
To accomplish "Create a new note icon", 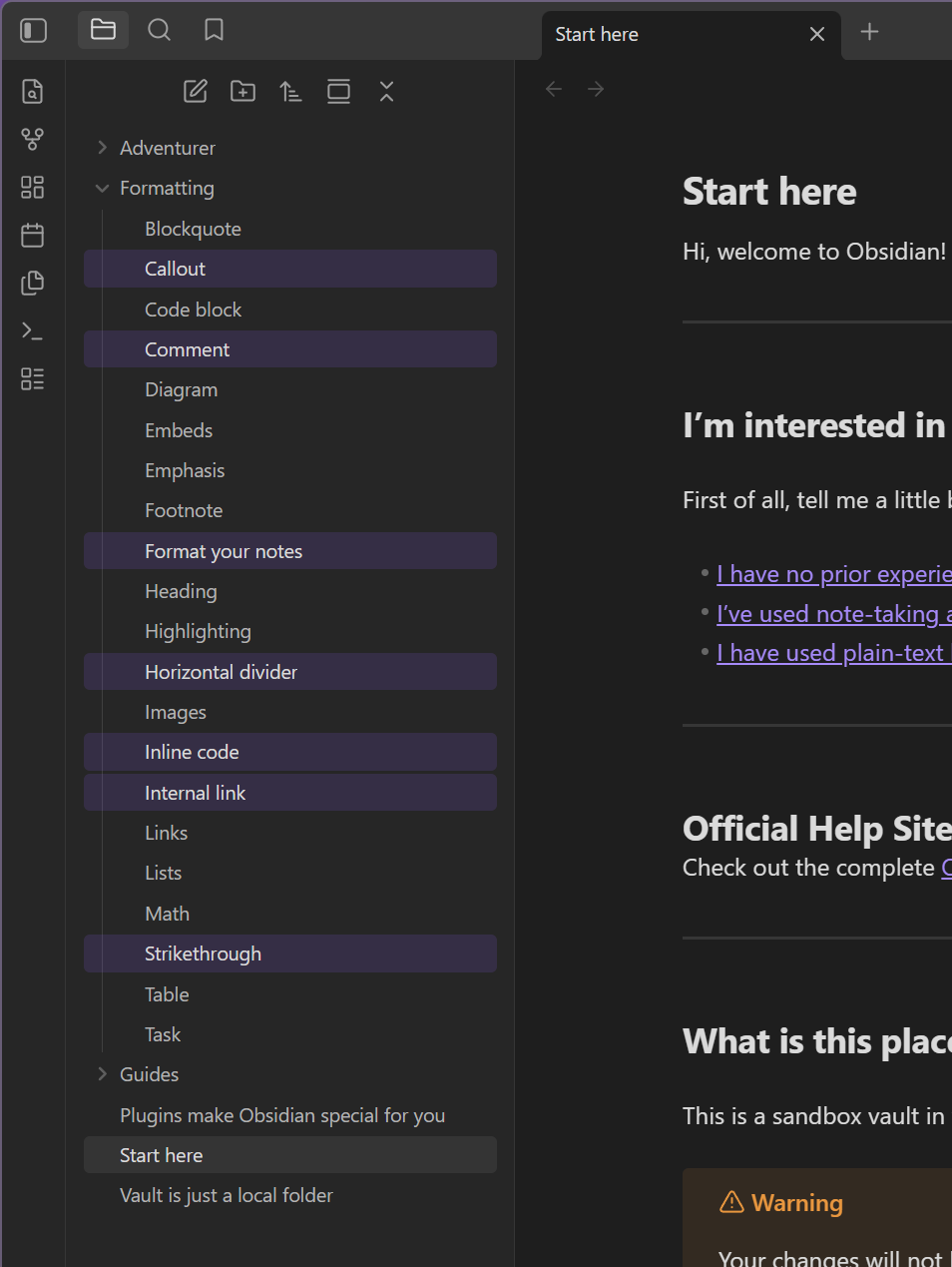I will (x=196, y=92).
